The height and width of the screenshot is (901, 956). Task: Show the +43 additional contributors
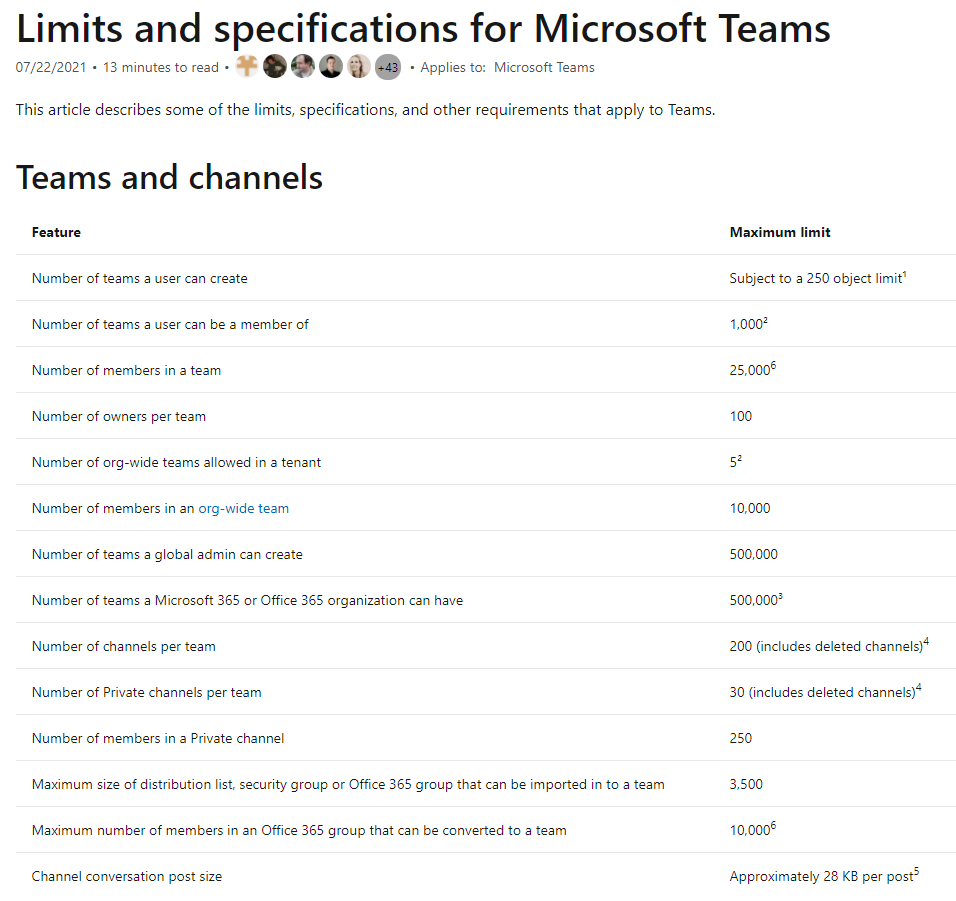(388, 67)
